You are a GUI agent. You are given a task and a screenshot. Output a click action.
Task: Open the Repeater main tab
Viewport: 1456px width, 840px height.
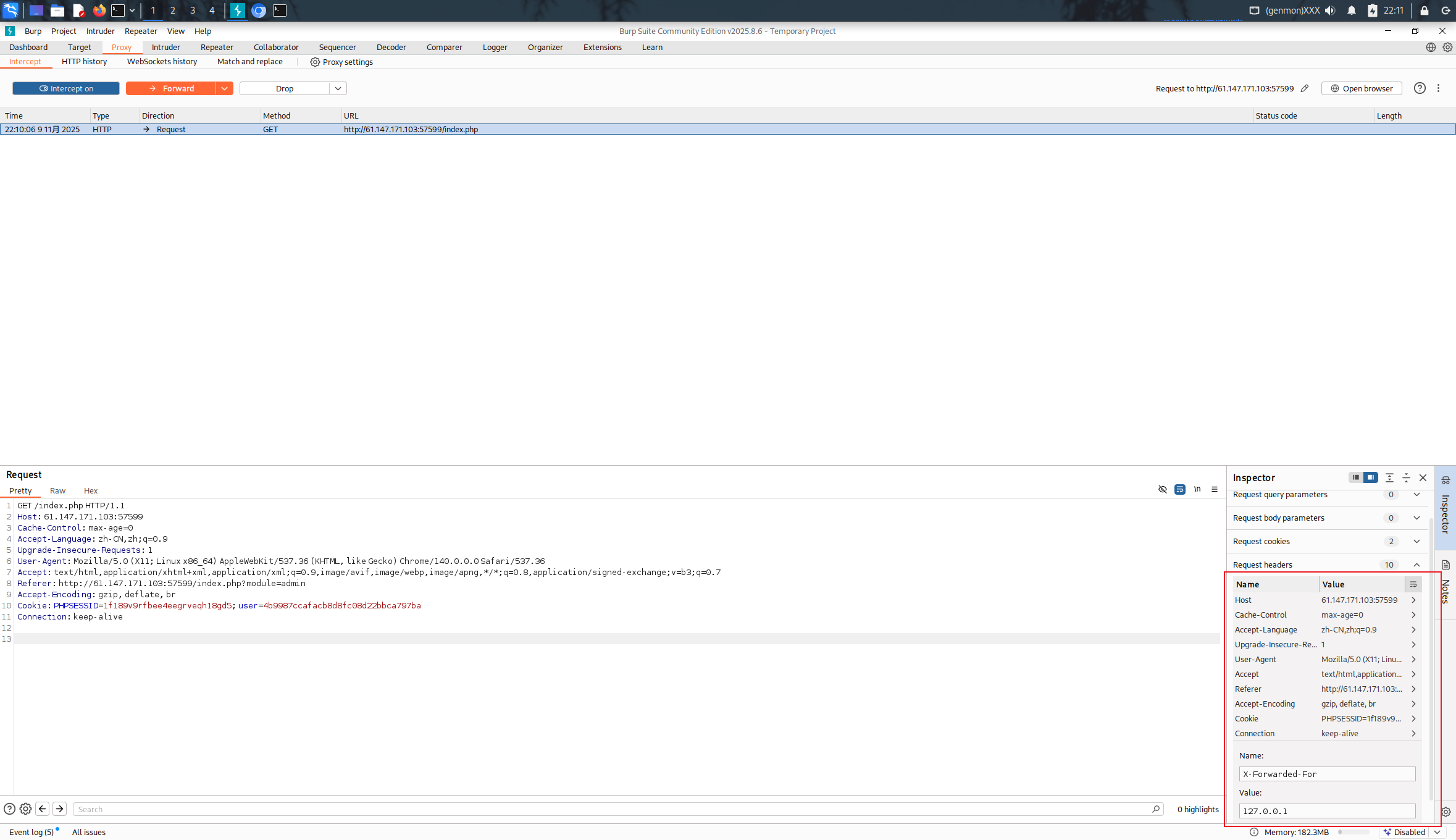click(217, 47)
